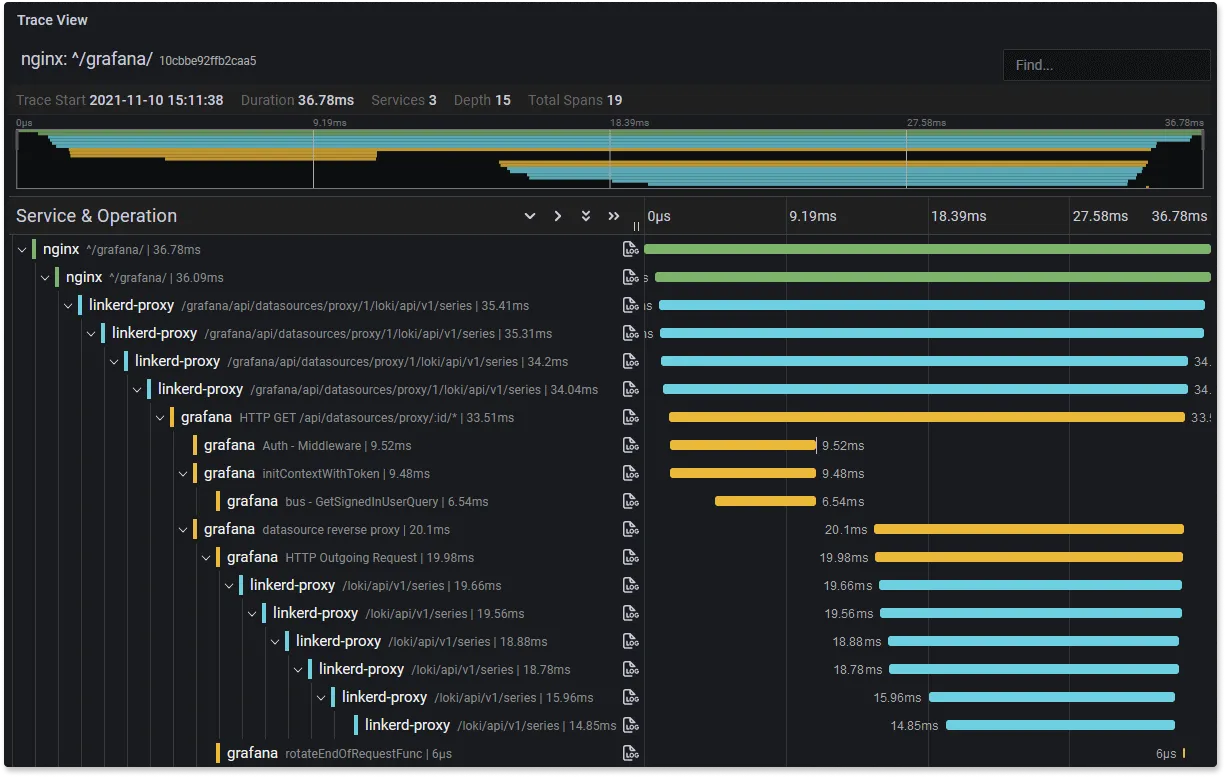Click collapse-all double down chevron
This screenshot has width=1225, height=777.
pos(586,216)
